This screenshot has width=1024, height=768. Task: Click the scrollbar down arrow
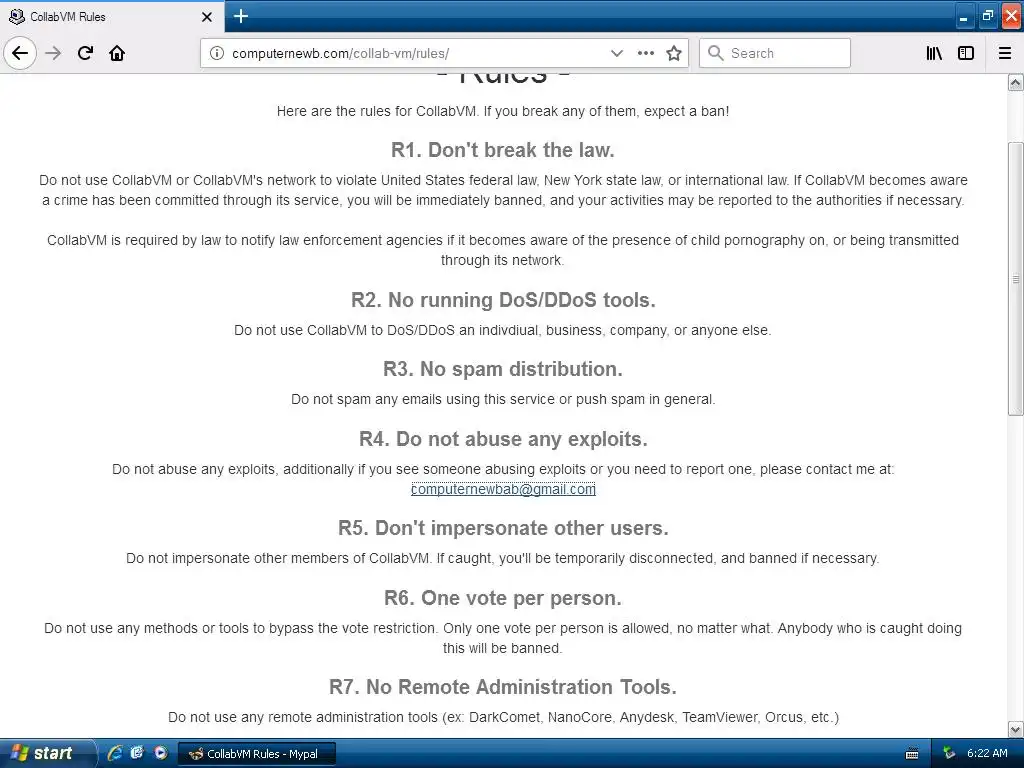[1015, 729]
